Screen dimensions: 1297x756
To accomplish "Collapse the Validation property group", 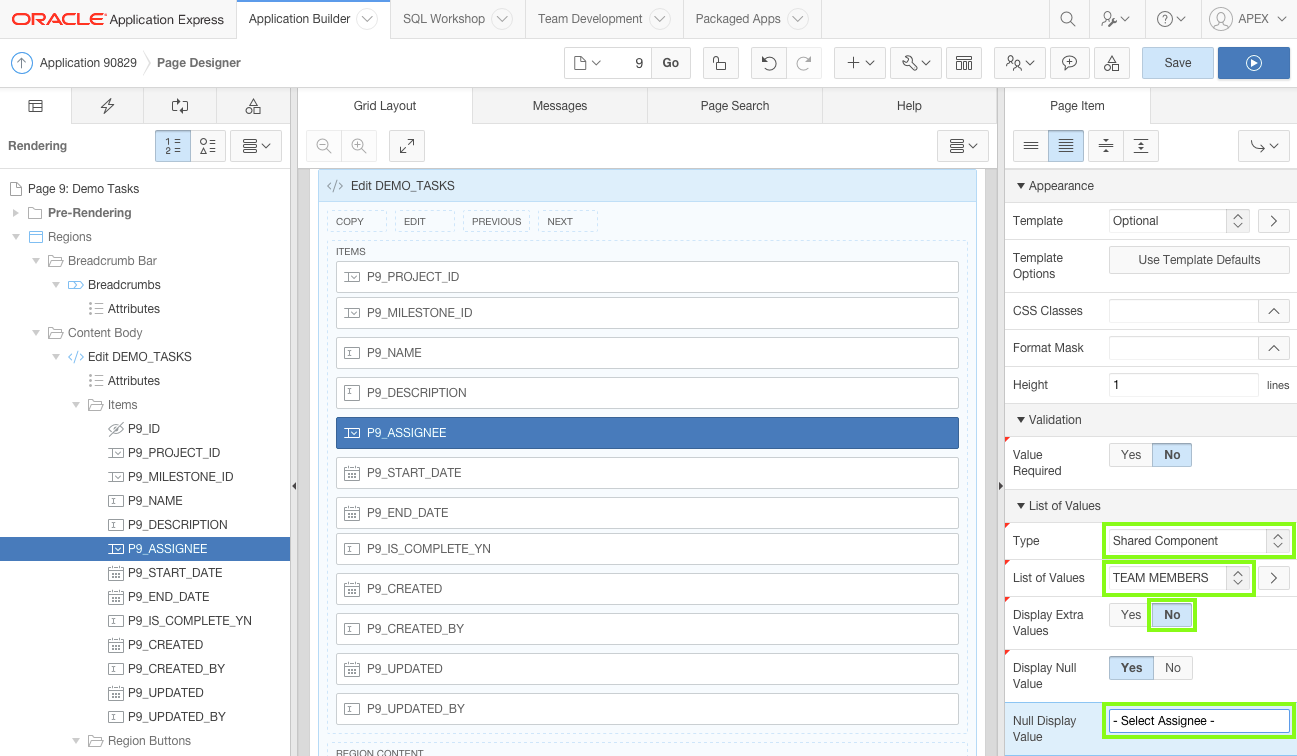I will [1021, 420].
